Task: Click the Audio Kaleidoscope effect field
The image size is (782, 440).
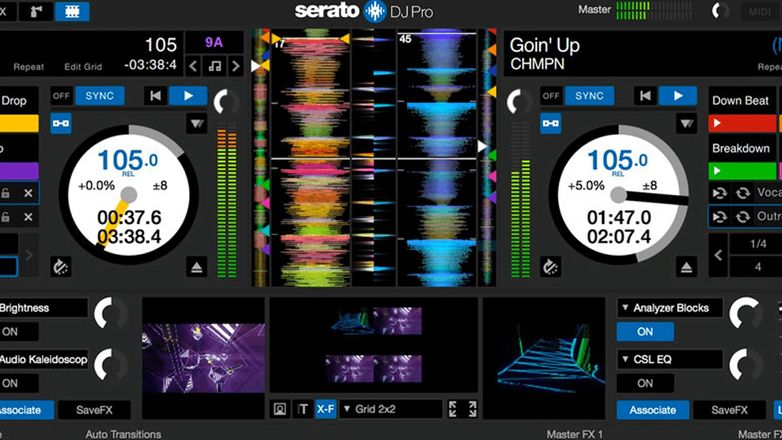Action: [x=43, y=359]
